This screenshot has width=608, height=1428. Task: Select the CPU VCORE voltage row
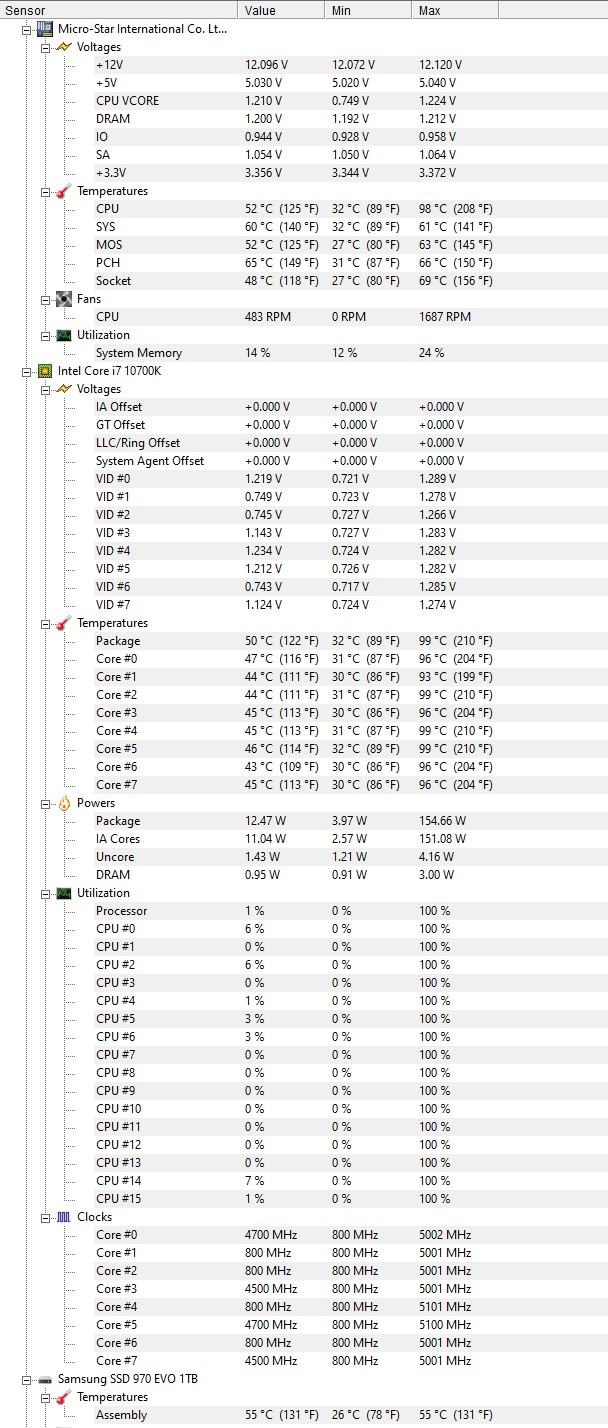pyautogui.click(x=127, y=101)
